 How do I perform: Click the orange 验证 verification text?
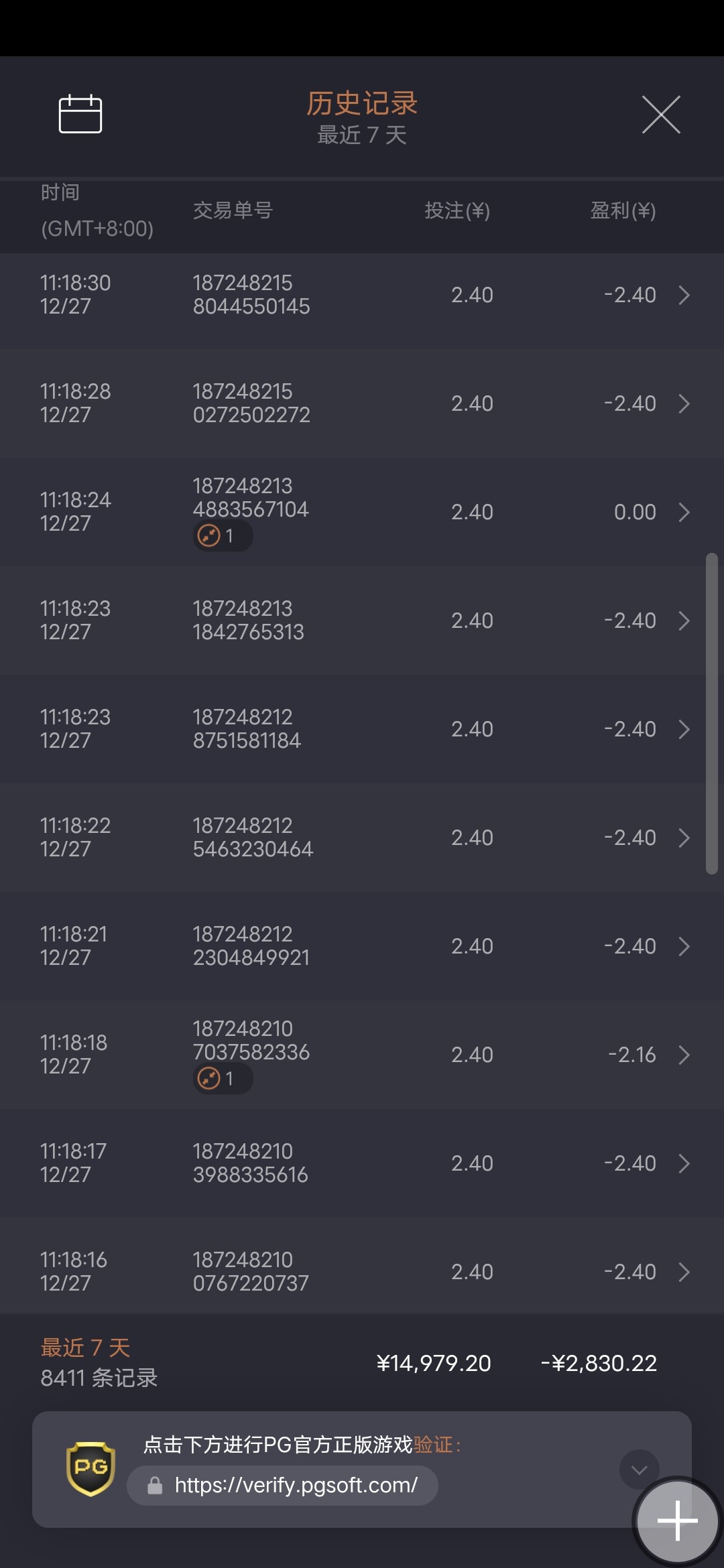point(433,1445)
